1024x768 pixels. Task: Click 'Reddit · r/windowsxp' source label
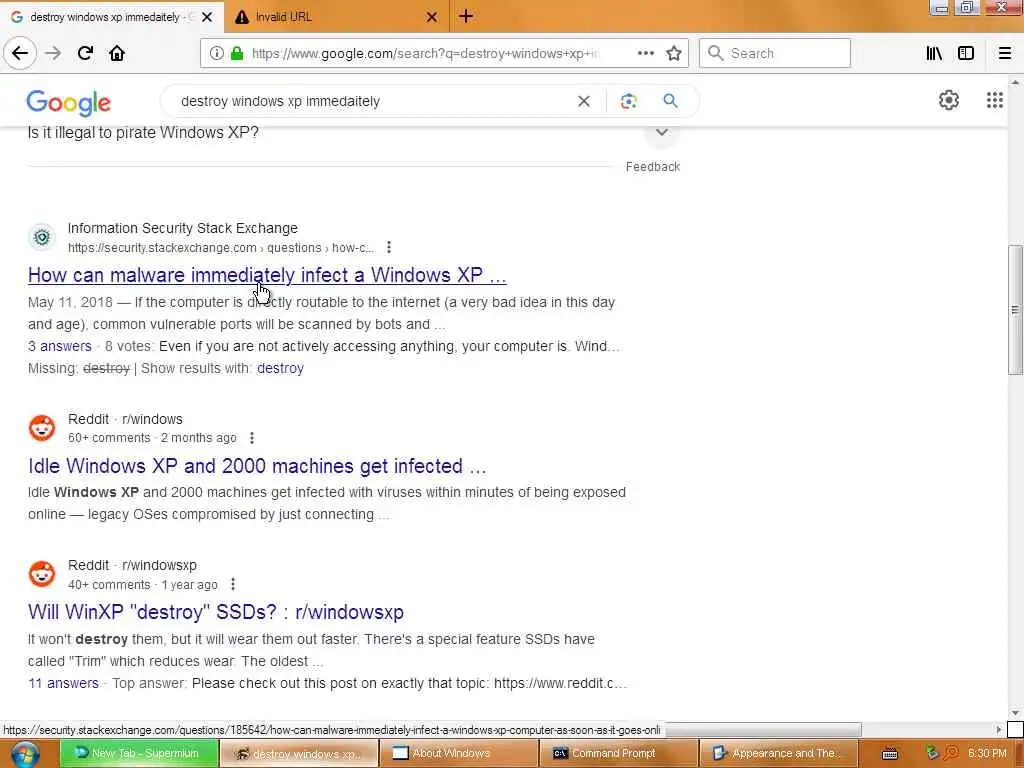tap(132, 565)
